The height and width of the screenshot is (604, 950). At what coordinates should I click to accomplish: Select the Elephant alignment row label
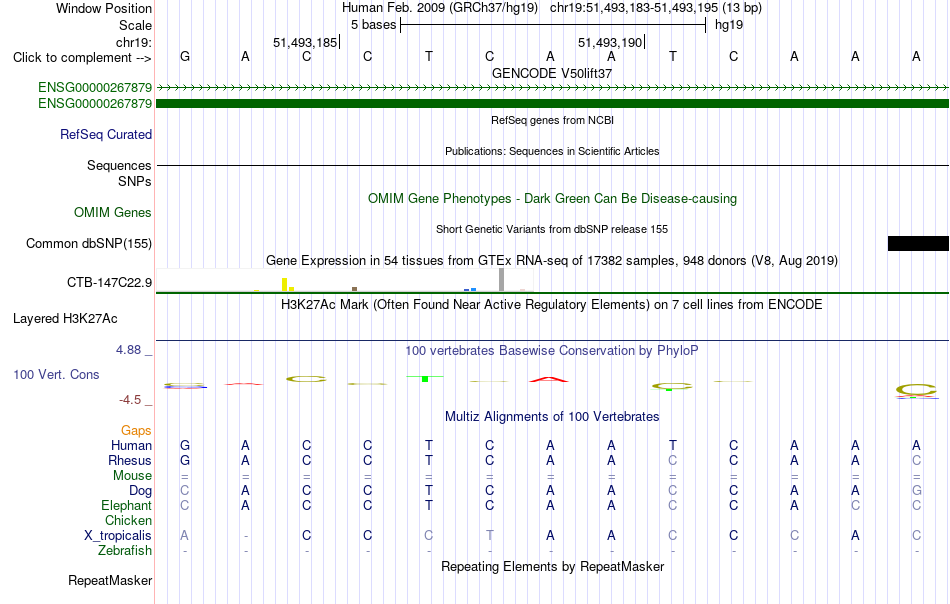127,506
